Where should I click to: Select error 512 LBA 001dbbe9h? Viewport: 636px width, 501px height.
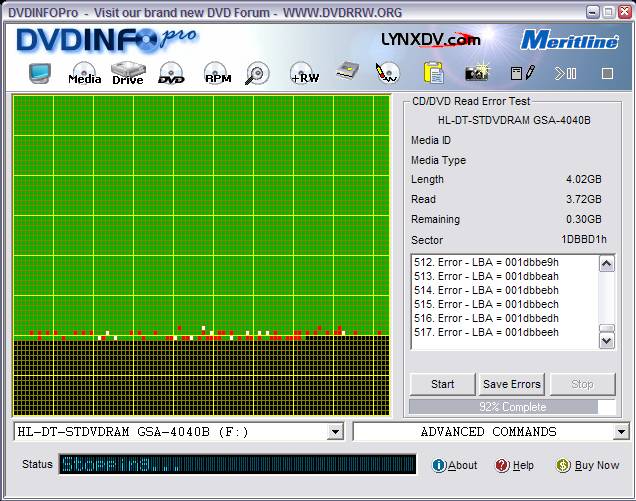(486, 262)
